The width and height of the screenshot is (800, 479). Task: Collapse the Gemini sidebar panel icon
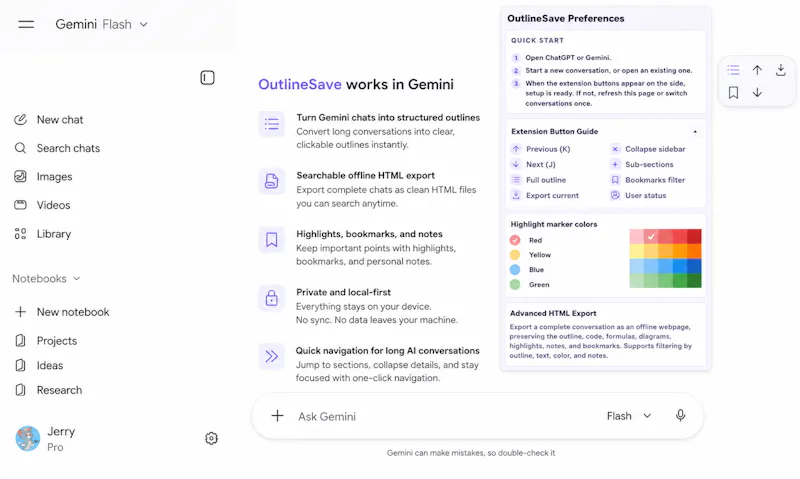[207, 78]
